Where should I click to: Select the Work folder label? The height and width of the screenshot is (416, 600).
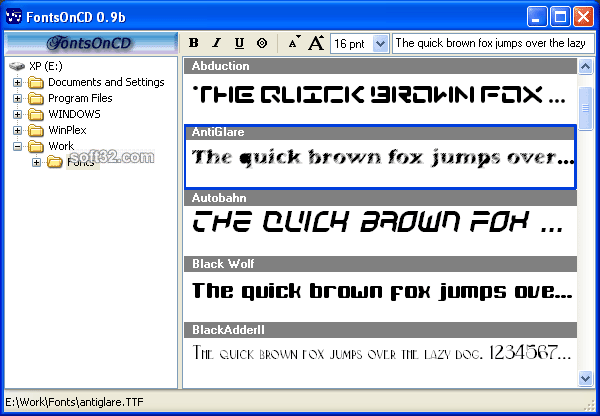61,146
